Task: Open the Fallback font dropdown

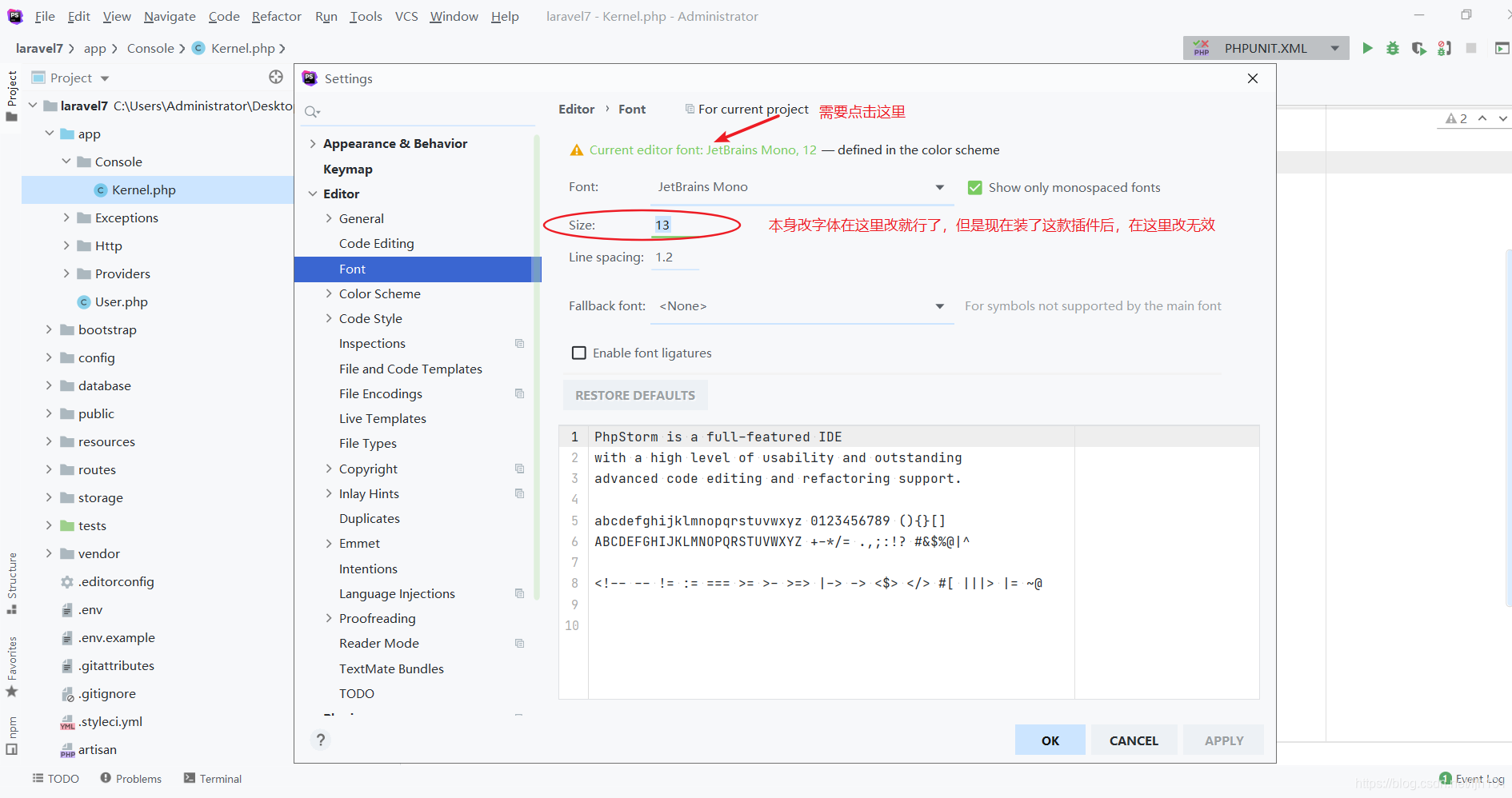Action: [x=802, y=306]
